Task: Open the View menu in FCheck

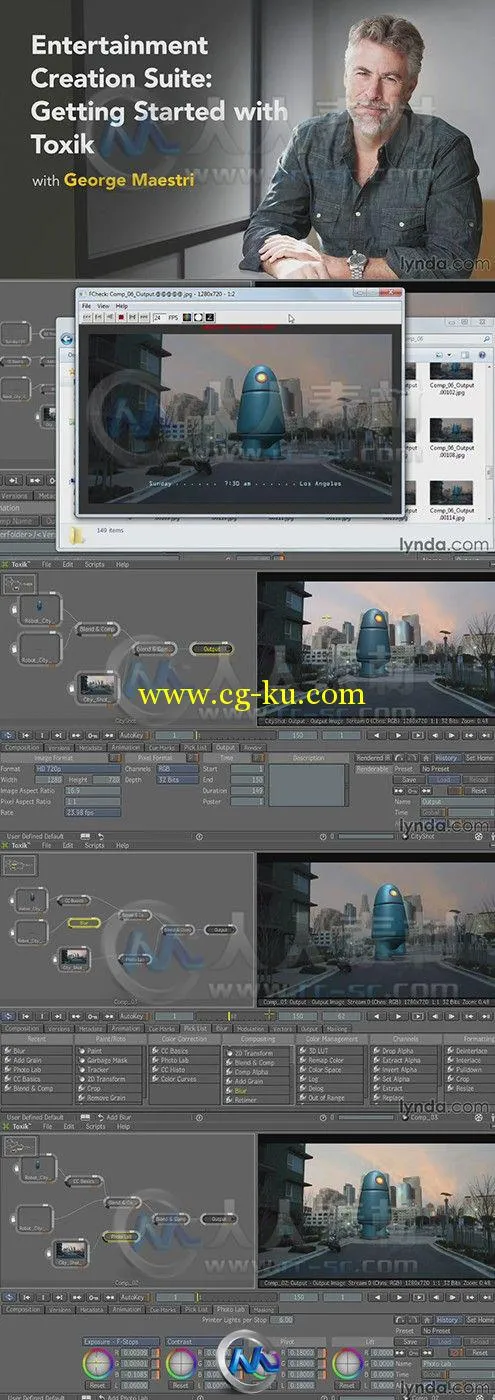Action: pyautogui.click(x=103, y=305)
